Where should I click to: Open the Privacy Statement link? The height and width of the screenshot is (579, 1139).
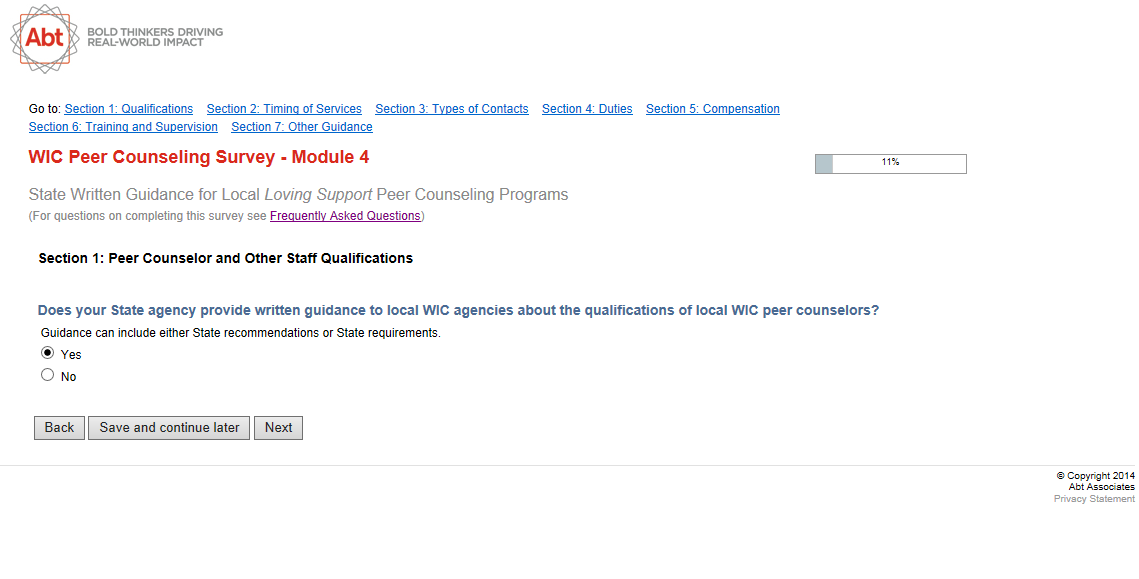[x=1094, y=499]
